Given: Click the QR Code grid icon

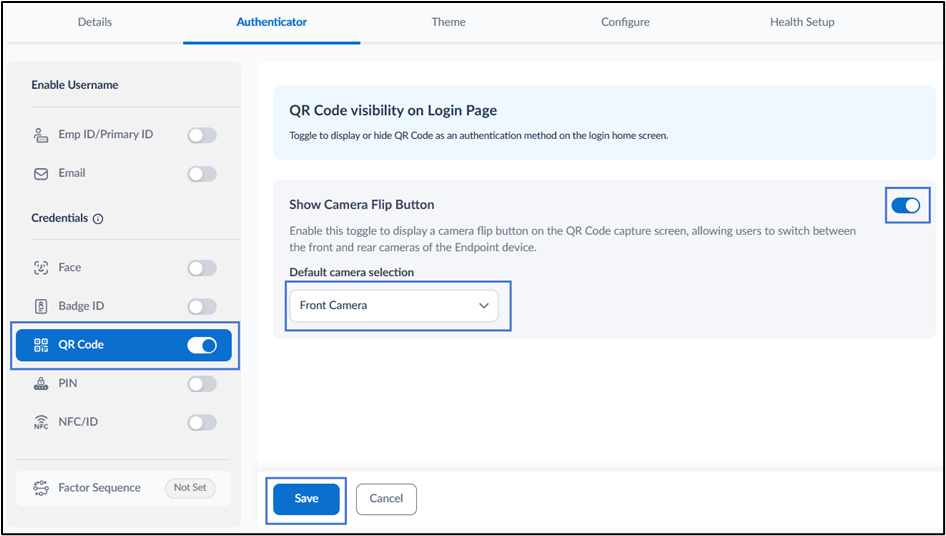Looking at the screenshot, I should tap(40, 345).
